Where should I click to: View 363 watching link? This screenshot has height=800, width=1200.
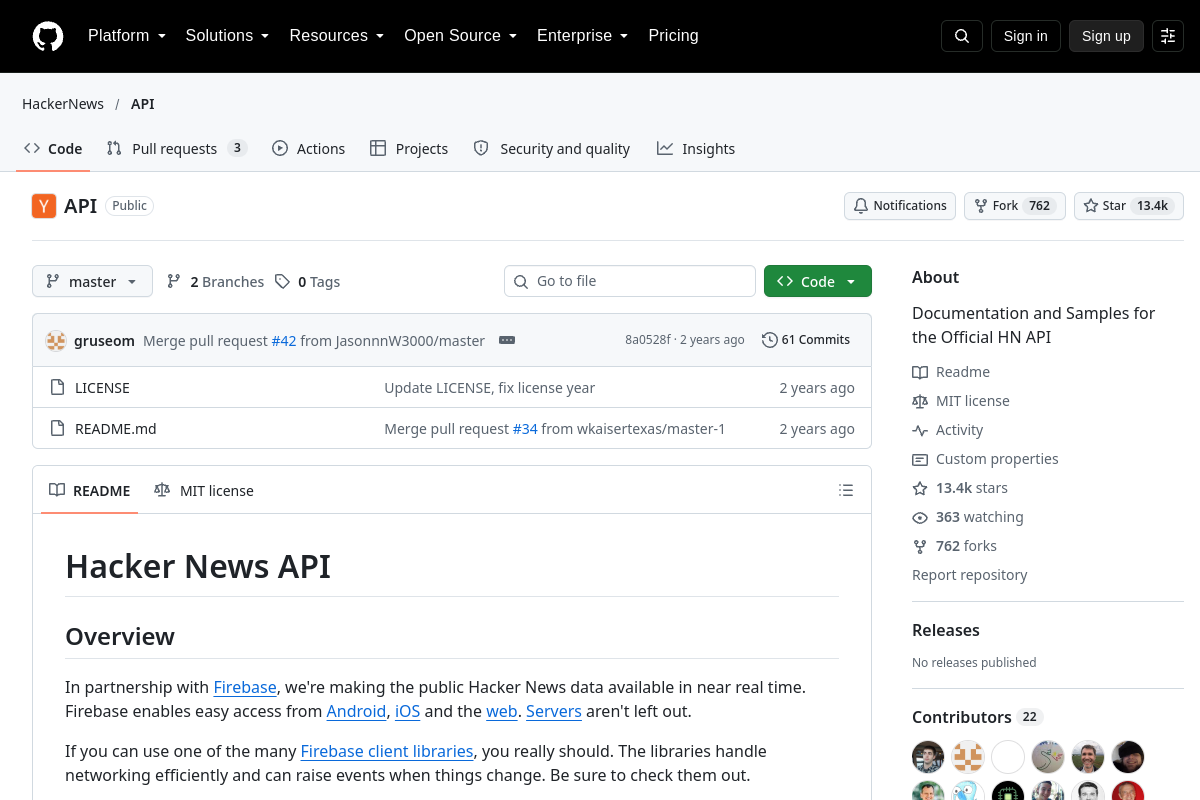pyautogui.click(x=968, y=517)
